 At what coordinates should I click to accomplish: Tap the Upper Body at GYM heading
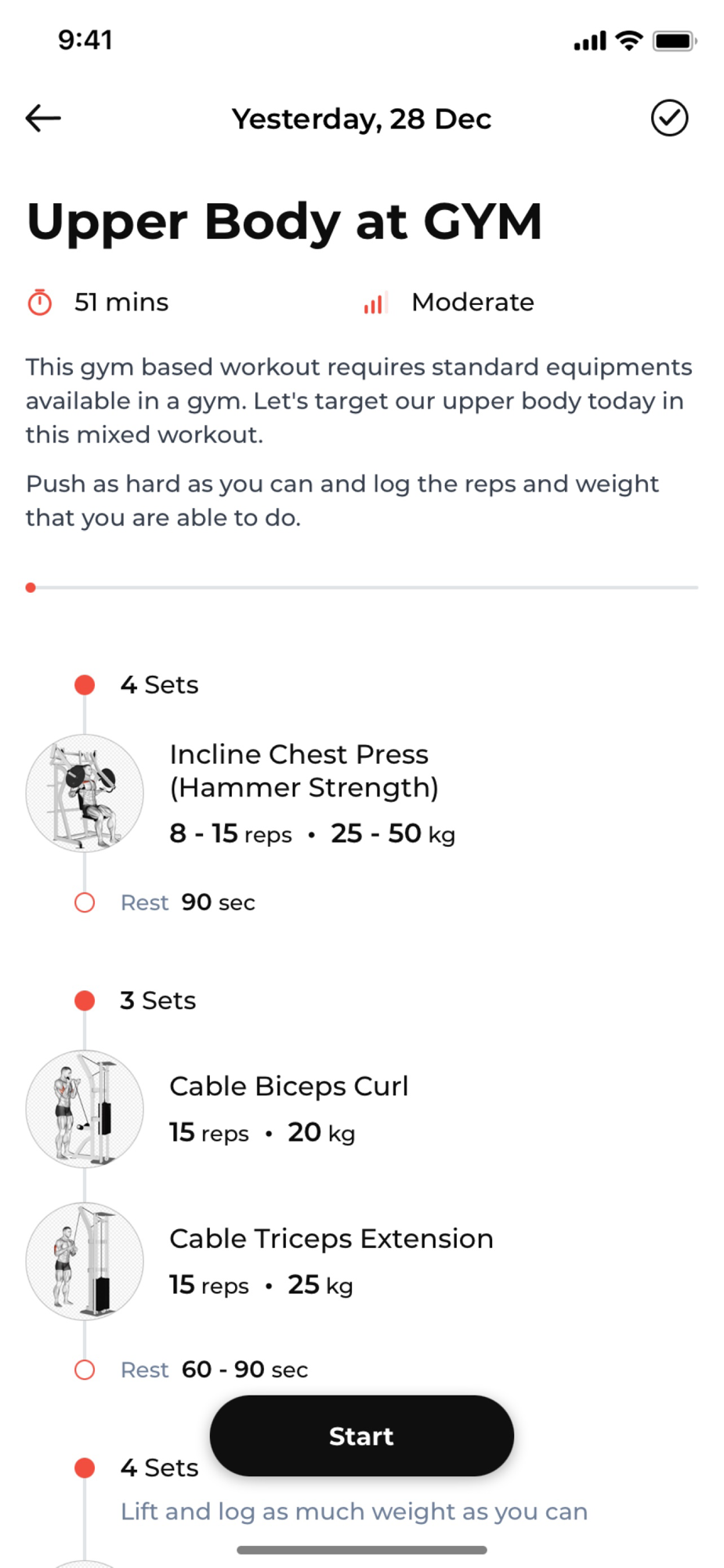click(x=284, y=221)
